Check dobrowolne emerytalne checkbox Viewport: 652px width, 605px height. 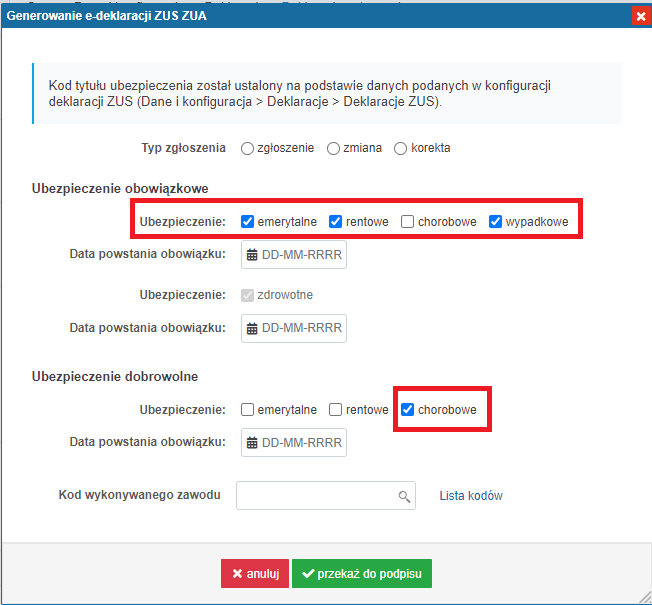point(247,410)
